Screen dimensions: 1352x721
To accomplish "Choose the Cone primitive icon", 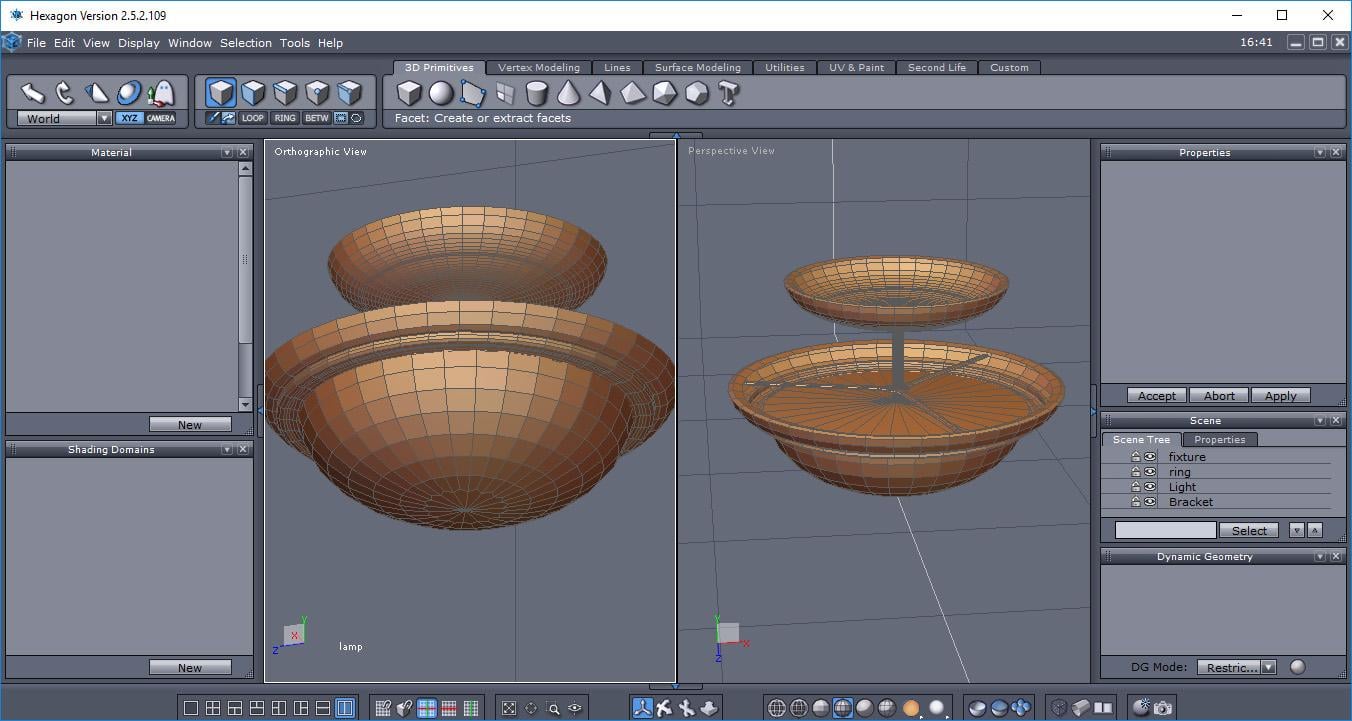I will pos(569,94).
